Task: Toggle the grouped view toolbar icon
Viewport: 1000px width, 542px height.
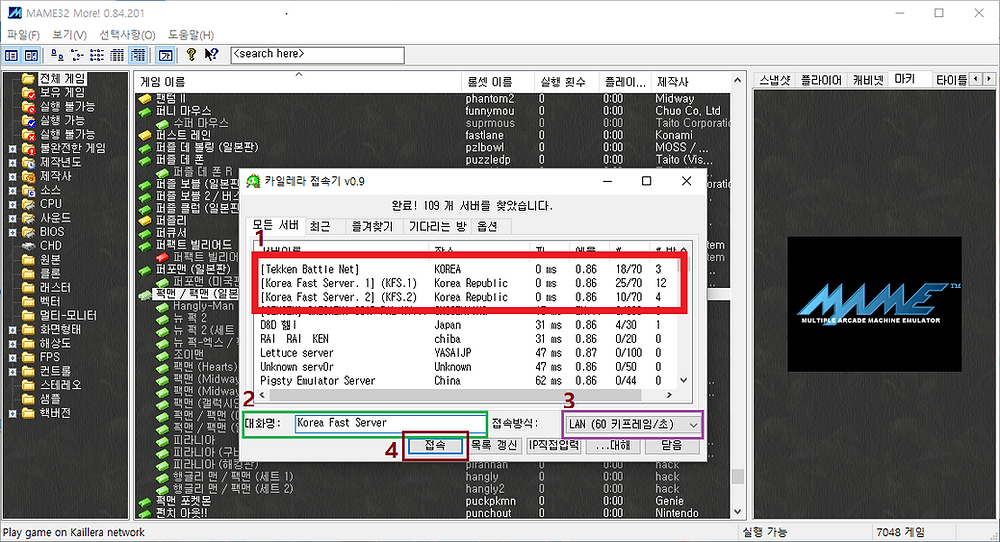Action: [x=138, y=55]
